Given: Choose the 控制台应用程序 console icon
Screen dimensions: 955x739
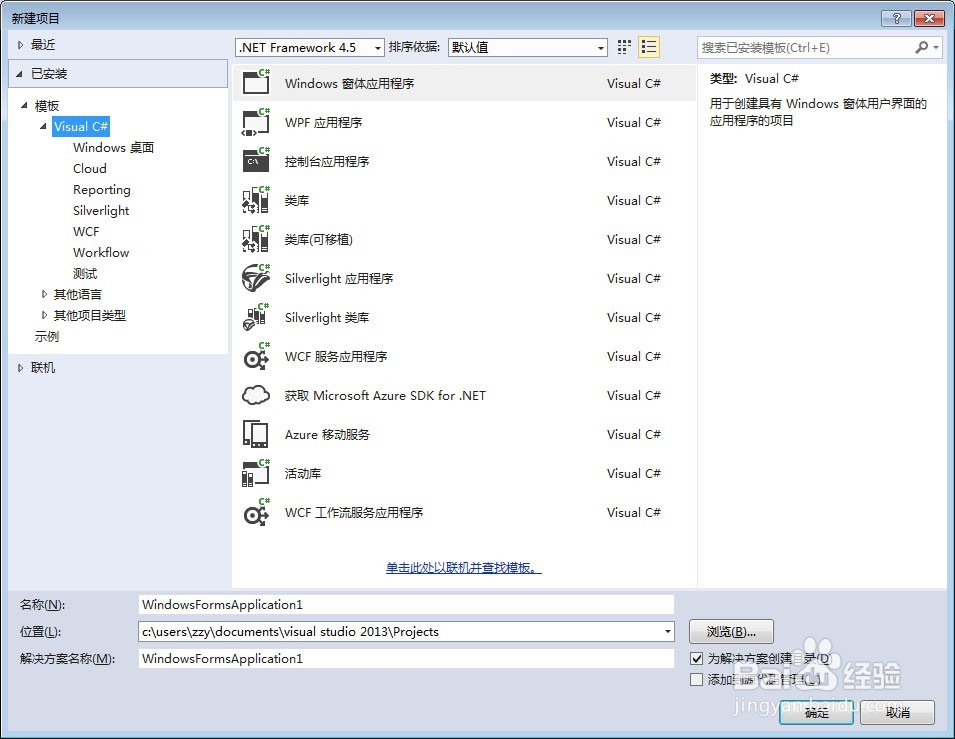Looking at the screenshot, I should (x=256, y=161).
